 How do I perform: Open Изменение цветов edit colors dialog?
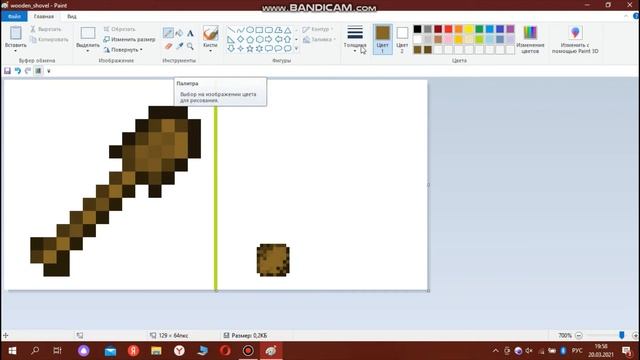coord(530,40)
